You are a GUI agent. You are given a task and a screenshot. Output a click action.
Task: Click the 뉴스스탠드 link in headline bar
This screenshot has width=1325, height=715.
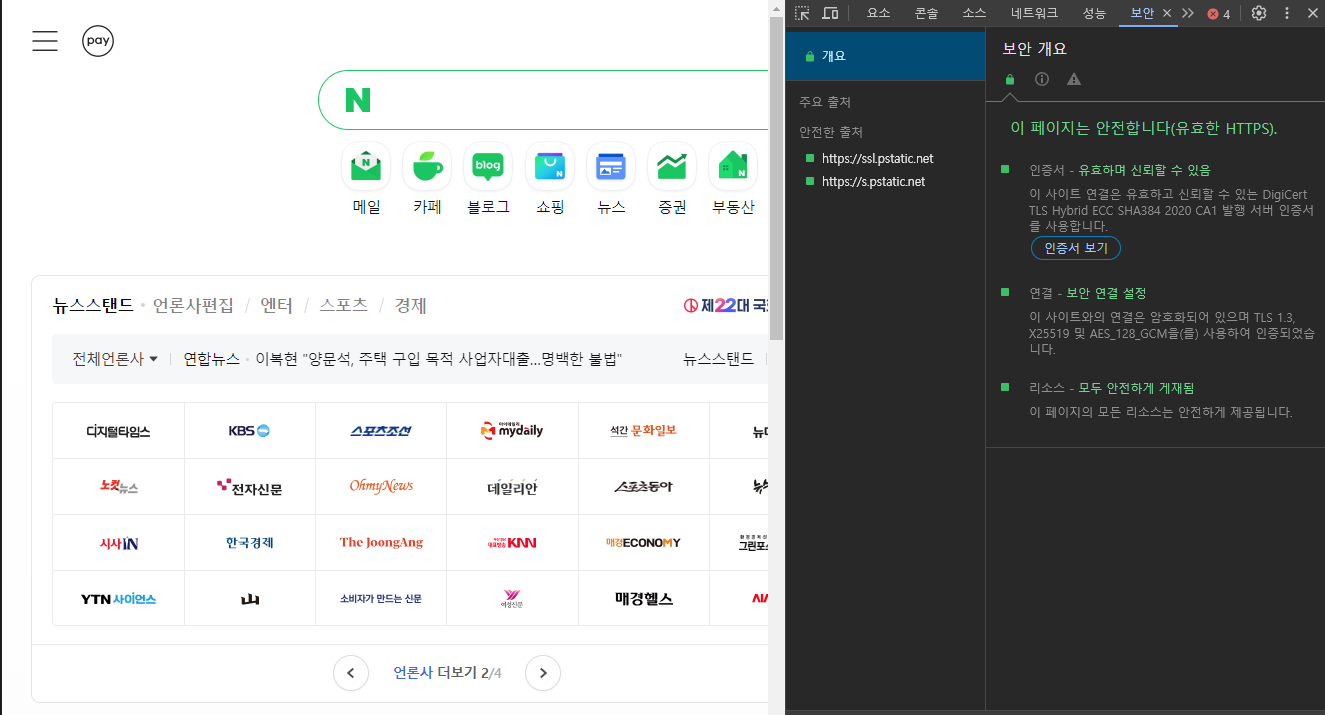718,358
